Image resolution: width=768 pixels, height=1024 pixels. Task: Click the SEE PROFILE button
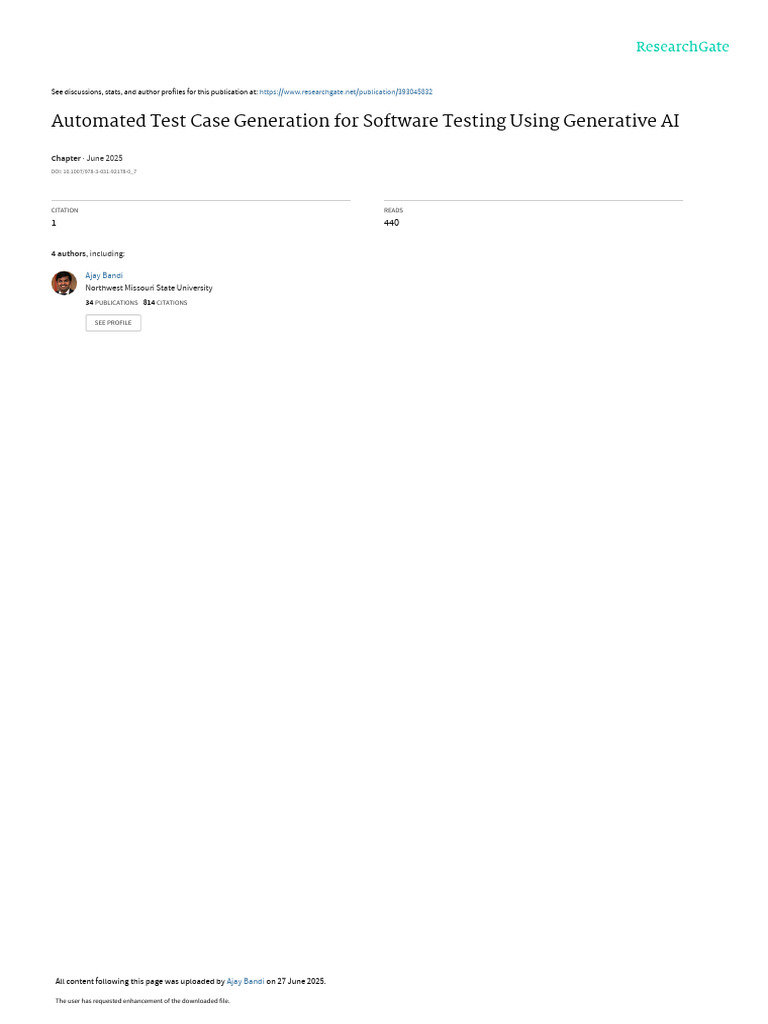113,323
